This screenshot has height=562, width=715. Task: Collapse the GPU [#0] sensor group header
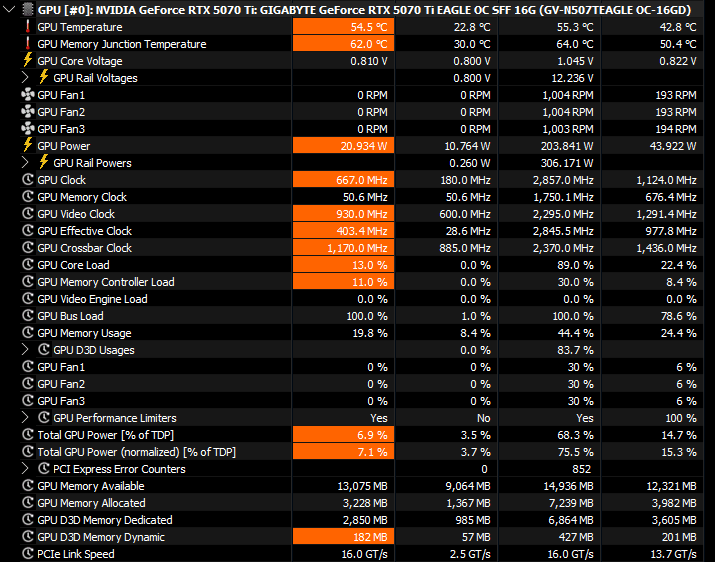pyautogui.click(x=11, y=9)
